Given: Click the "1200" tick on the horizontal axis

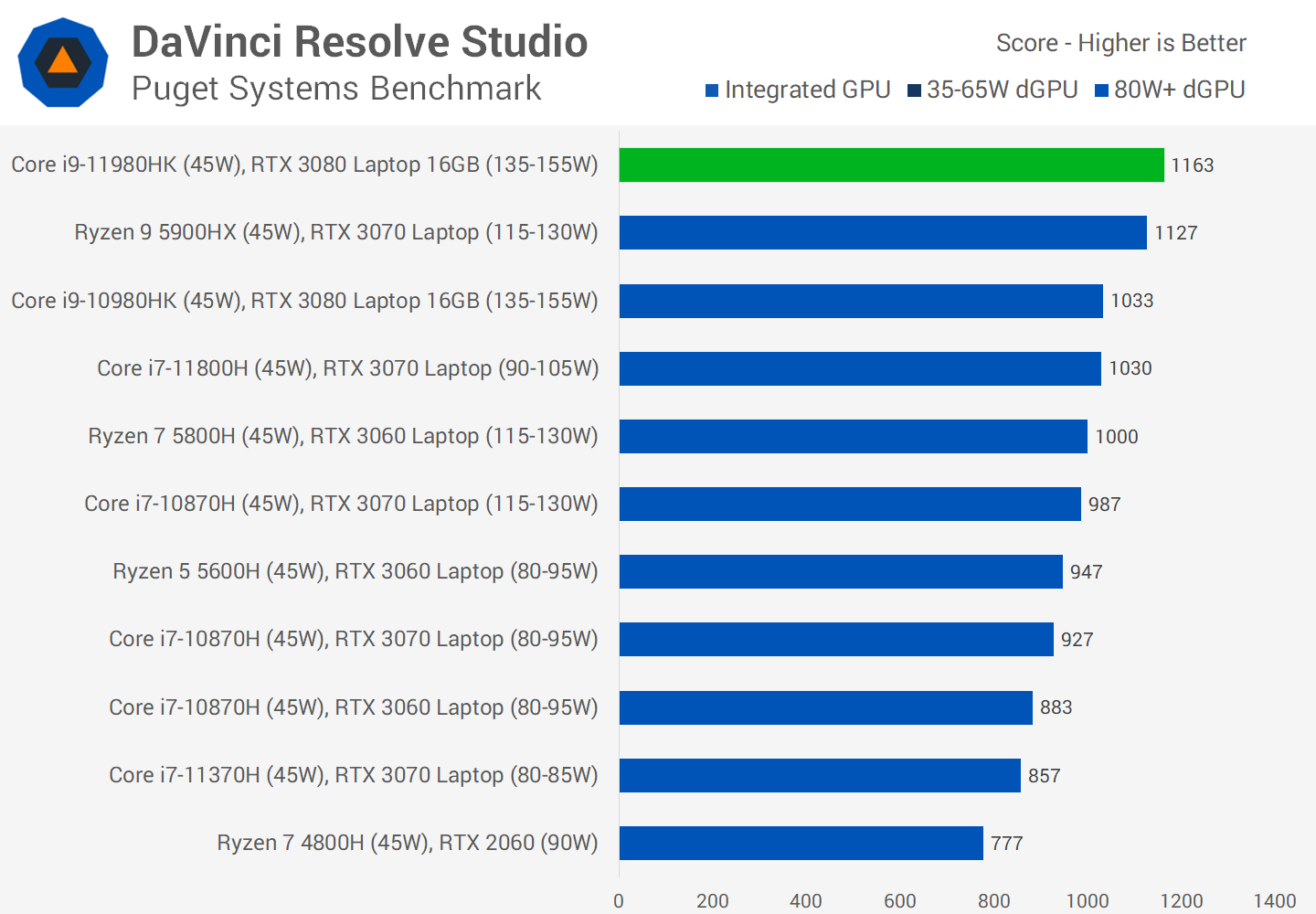Looking at the screenshot, I should 1182,901.
